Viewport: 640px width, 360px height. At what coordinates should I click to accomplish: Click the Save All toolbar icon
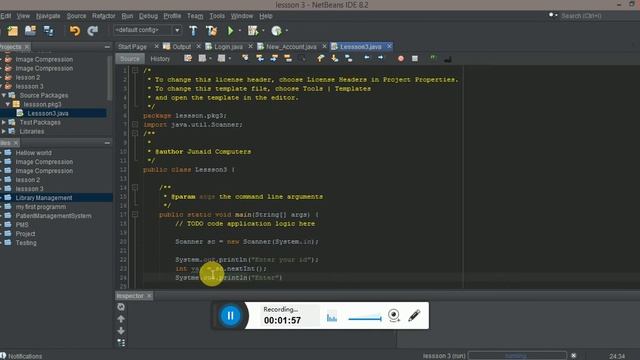click(49, 31)
